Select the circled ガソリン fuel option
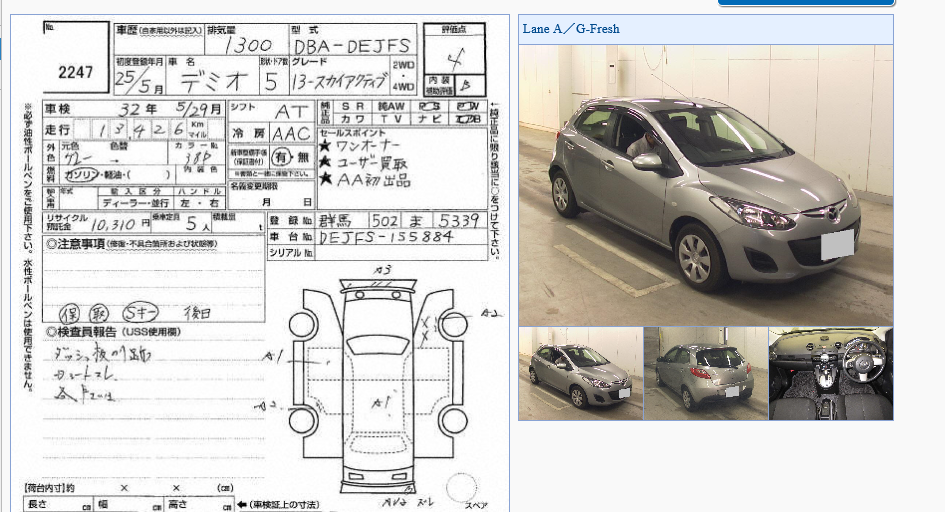This screenshot has width=945, height=512. tap(82, 175)
